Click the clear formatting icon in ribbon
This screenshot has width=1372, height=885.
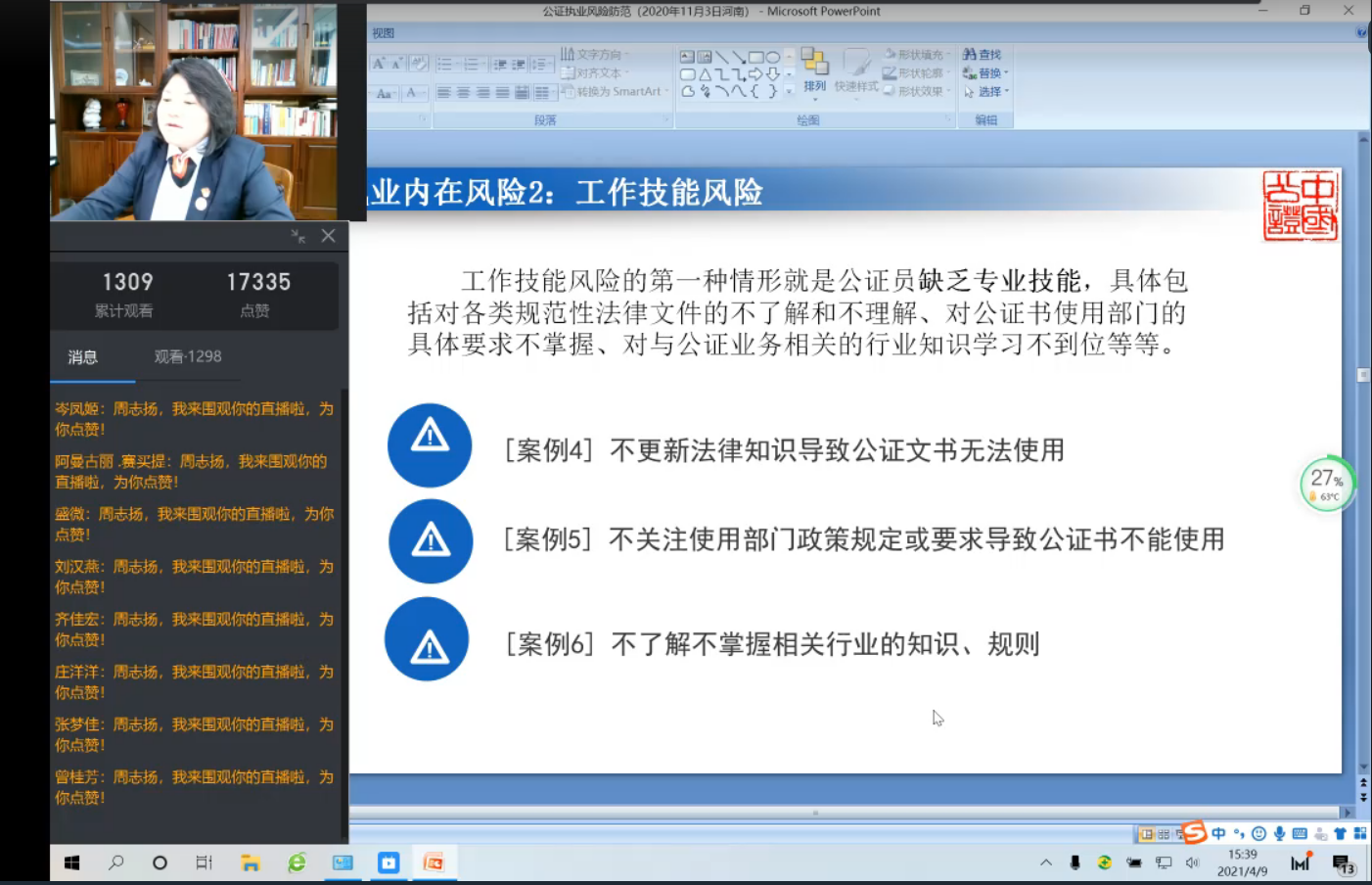pyautogui.click(x=418, y=64)
